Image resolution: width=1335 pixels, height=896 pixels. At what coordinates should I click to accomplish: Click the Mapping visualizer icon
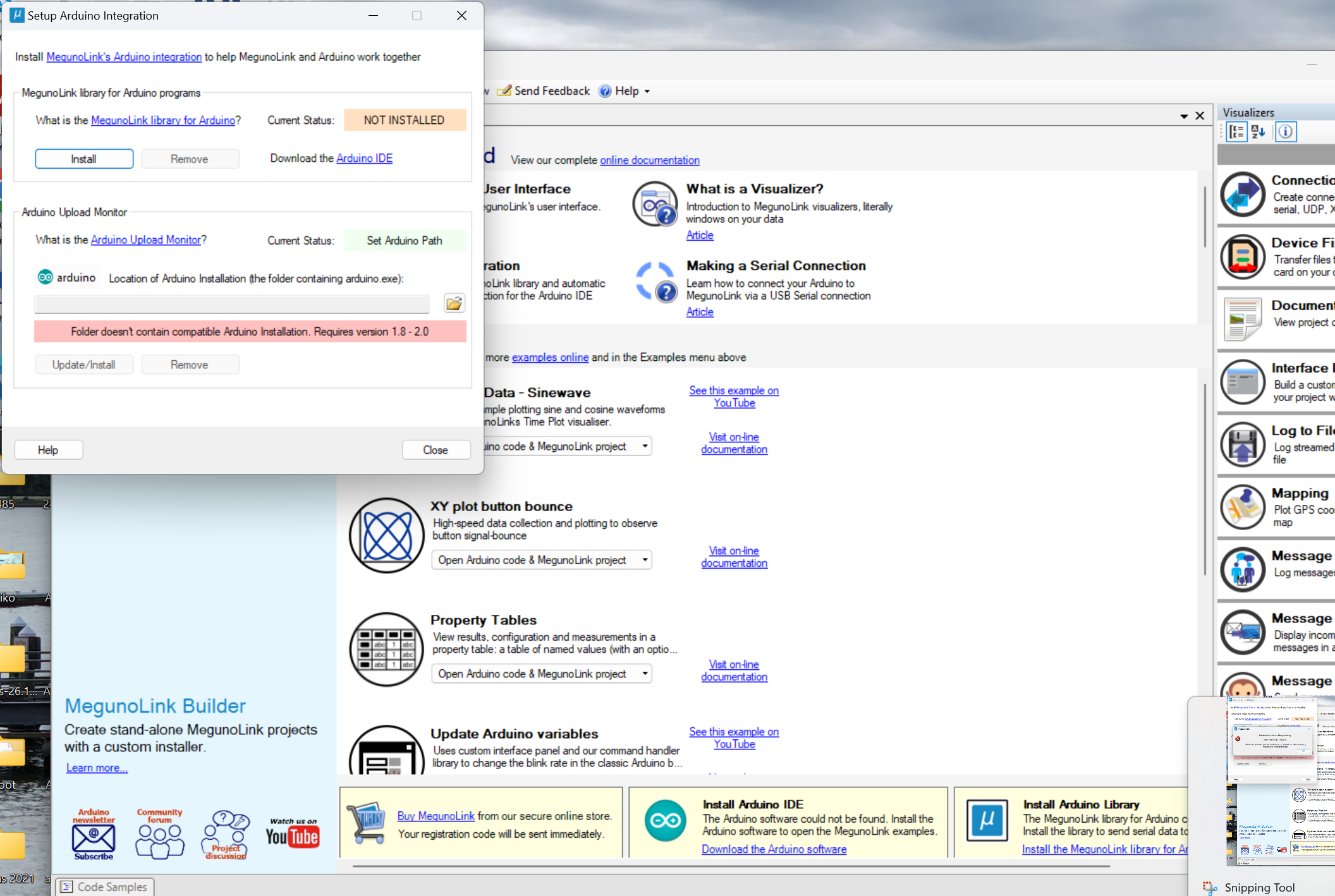click(x=1242, y=507)
